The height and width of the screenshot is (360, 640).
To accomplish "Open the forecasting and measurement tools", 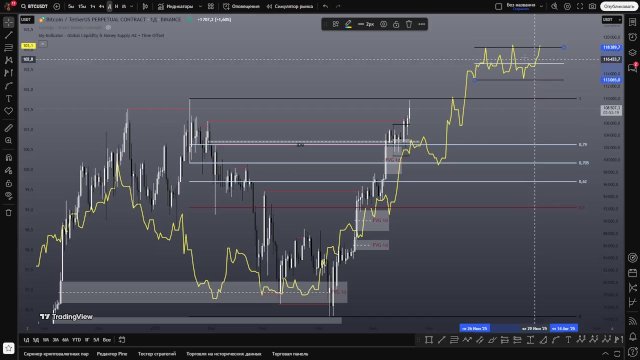I will (x=9, y=73).
